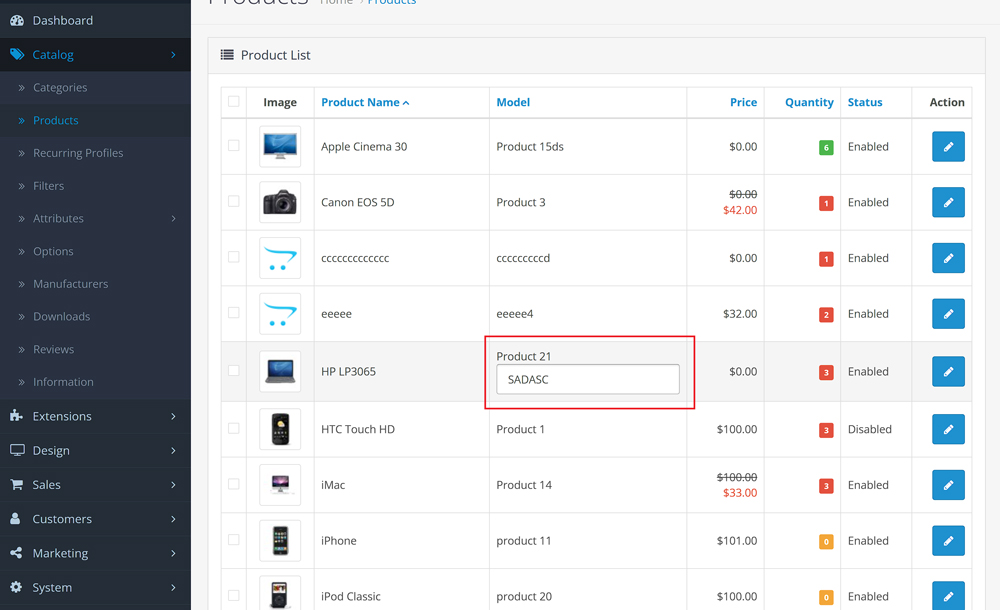Collapse the Catalog menu section
The height and width of the screenshot is (610, 1000).
click(95, 55)
